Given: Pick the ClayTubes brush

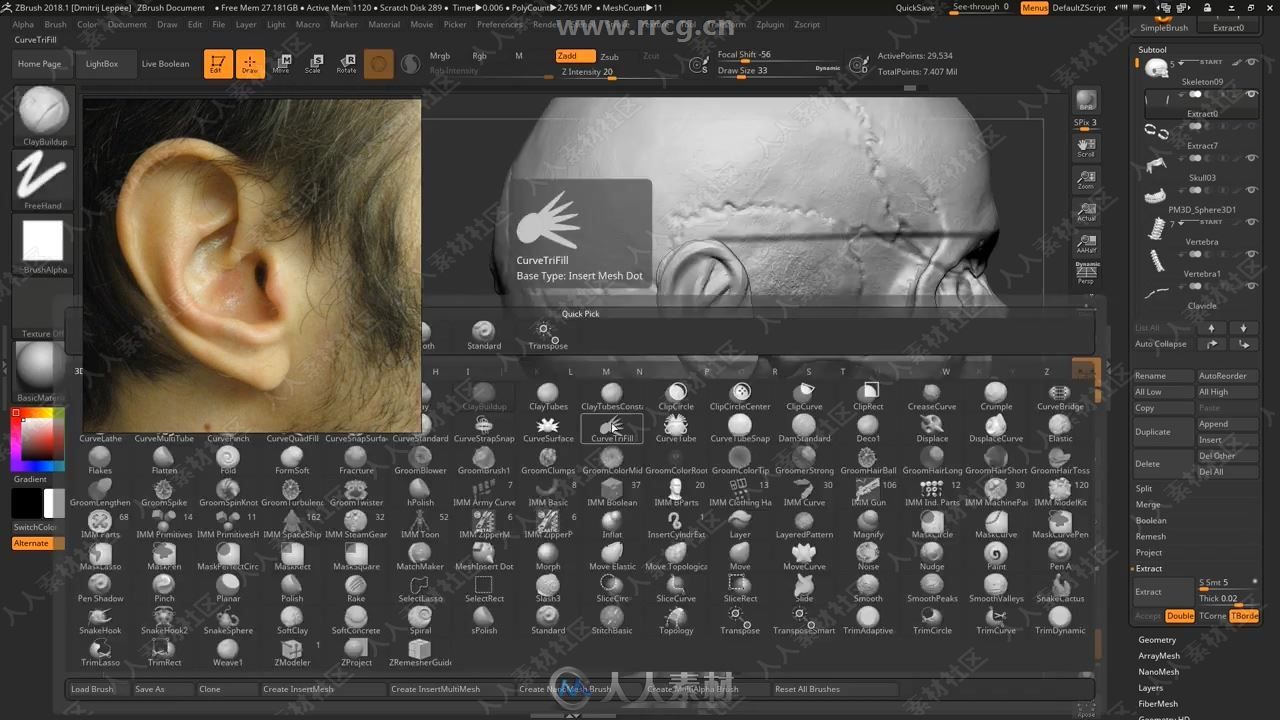Looking at the screenshot, I should pyautogui.click(x=548, y=396).
